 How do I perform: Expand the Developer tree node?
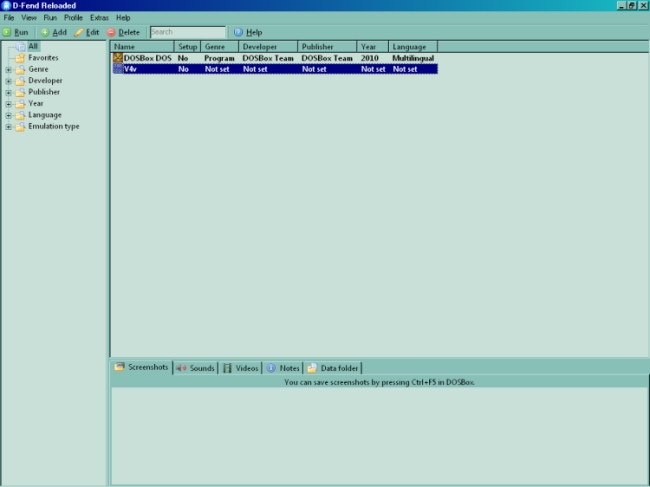point(8,81)
